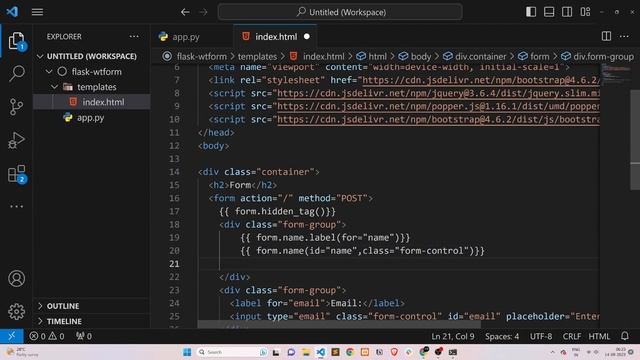Split the editor to the right
This screenshot has width=640, height=360.
click(x=606, y=36)
